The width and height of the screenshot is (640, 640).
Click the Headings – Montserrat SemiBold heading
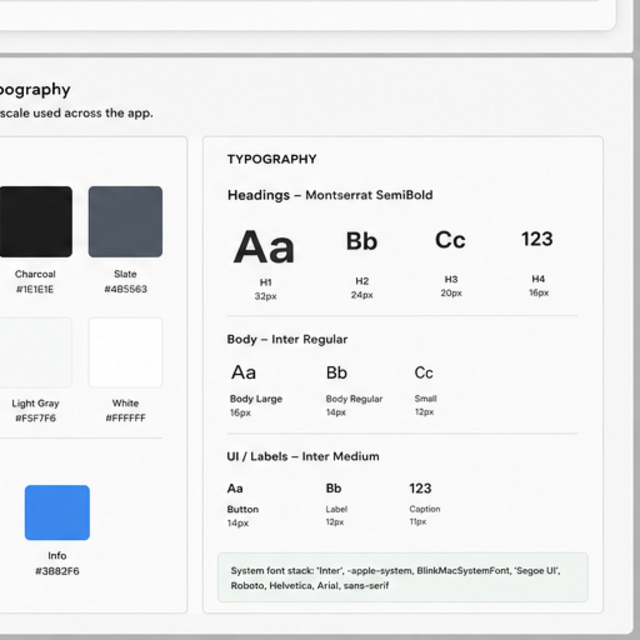click(330, 195)
